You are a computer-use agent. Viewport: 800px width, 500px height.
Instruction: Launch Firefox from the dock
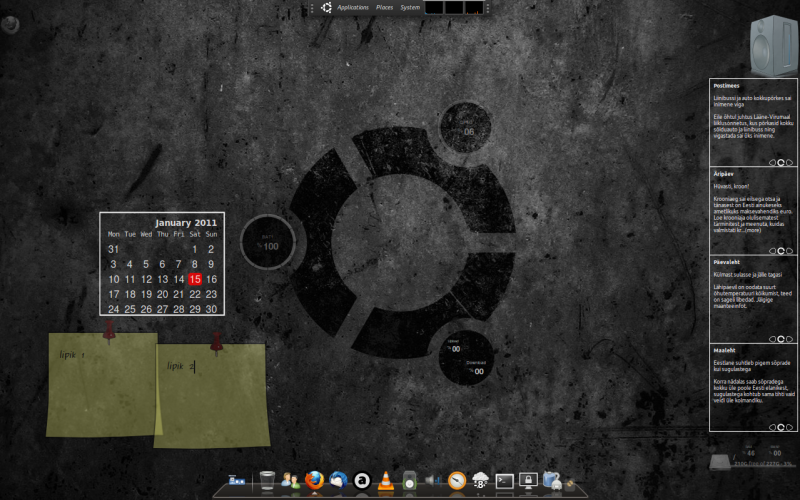click(x=314, y=480)
